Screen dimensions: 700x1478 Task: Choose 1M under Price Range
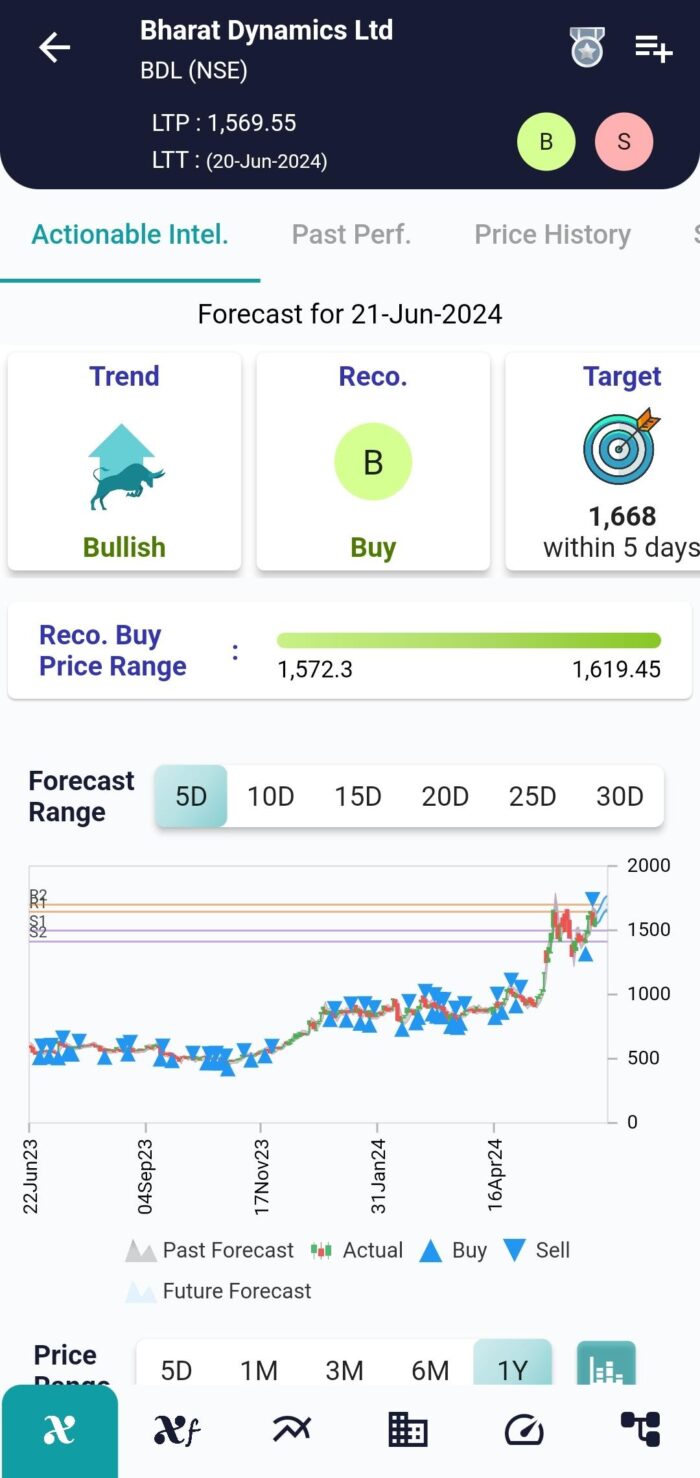pos(261,1371)
